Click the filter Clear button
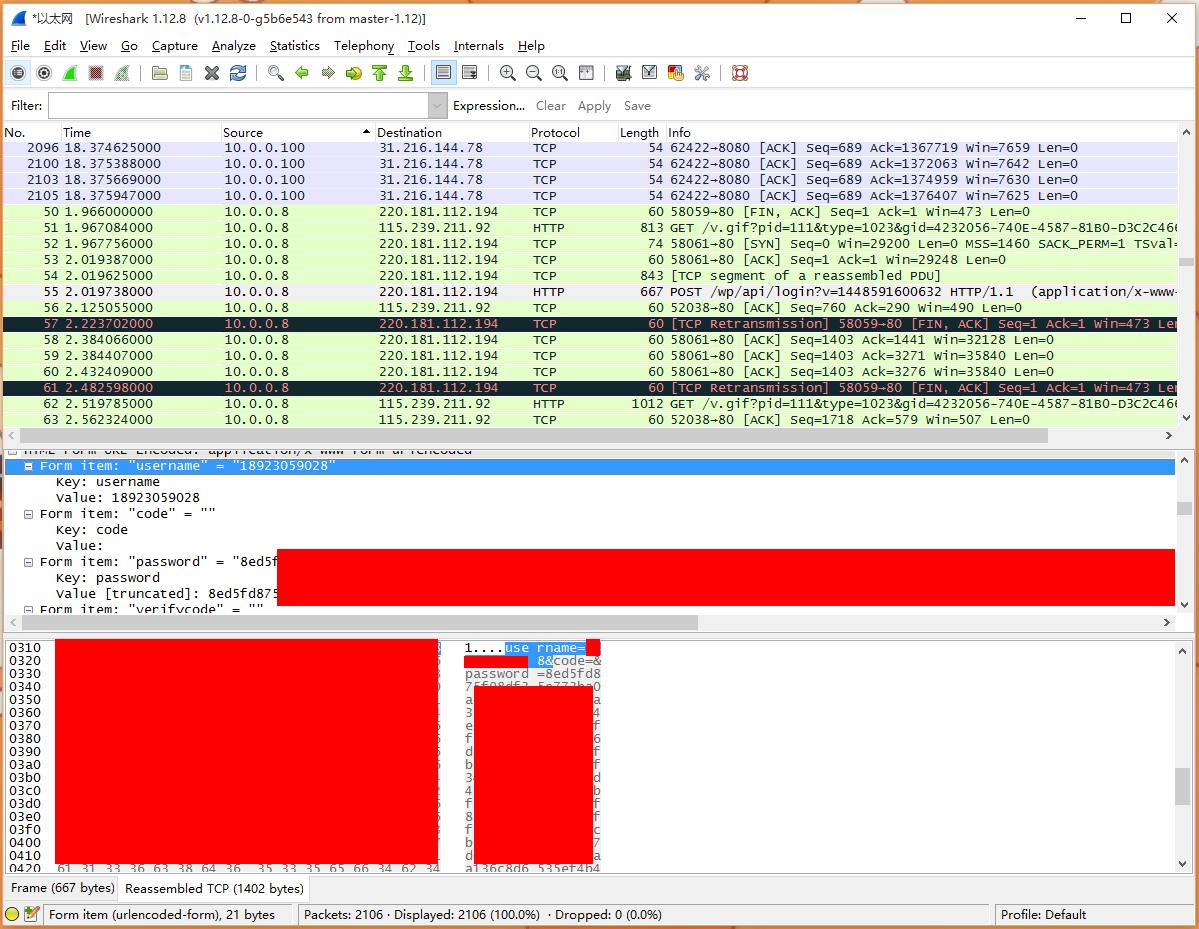Image resolution: width=1199 pixels, height=929 pixels. [551, 106]
